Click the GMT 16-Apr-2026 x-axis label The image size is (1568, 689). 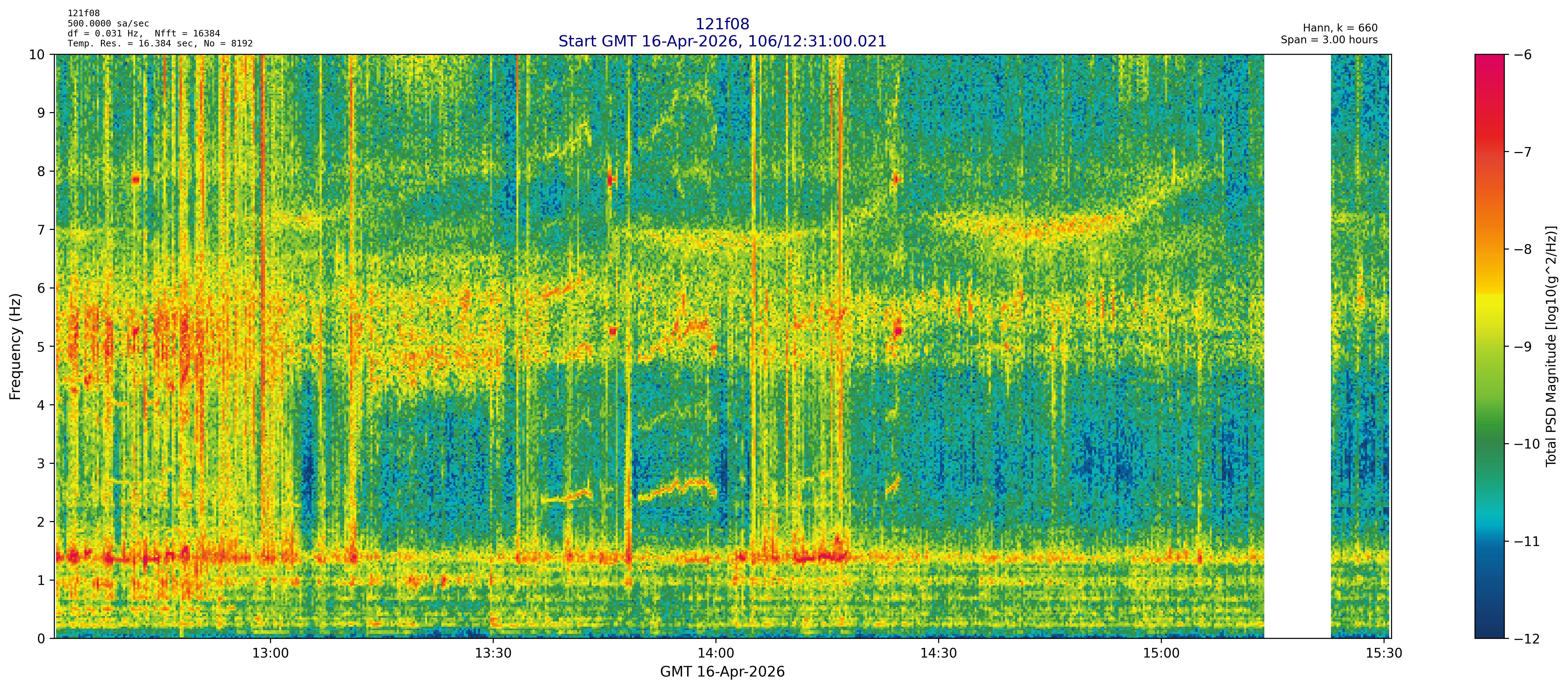(x=722, y=672)
